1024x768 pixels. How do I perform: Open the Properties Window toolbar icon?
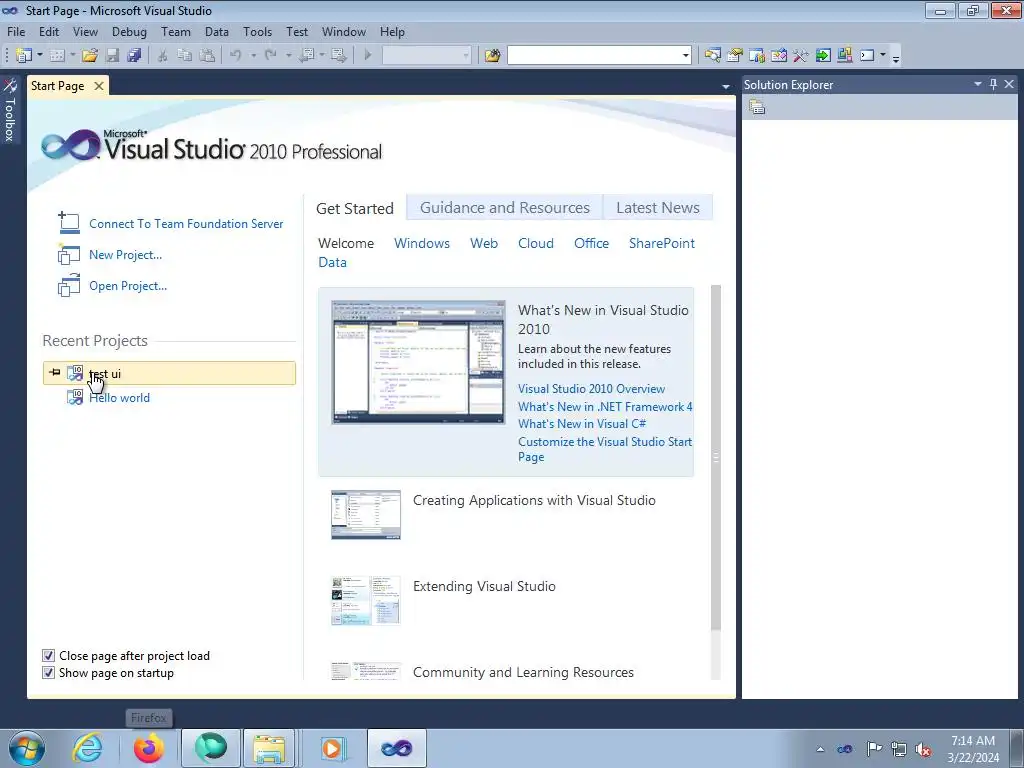click(735, 56)
